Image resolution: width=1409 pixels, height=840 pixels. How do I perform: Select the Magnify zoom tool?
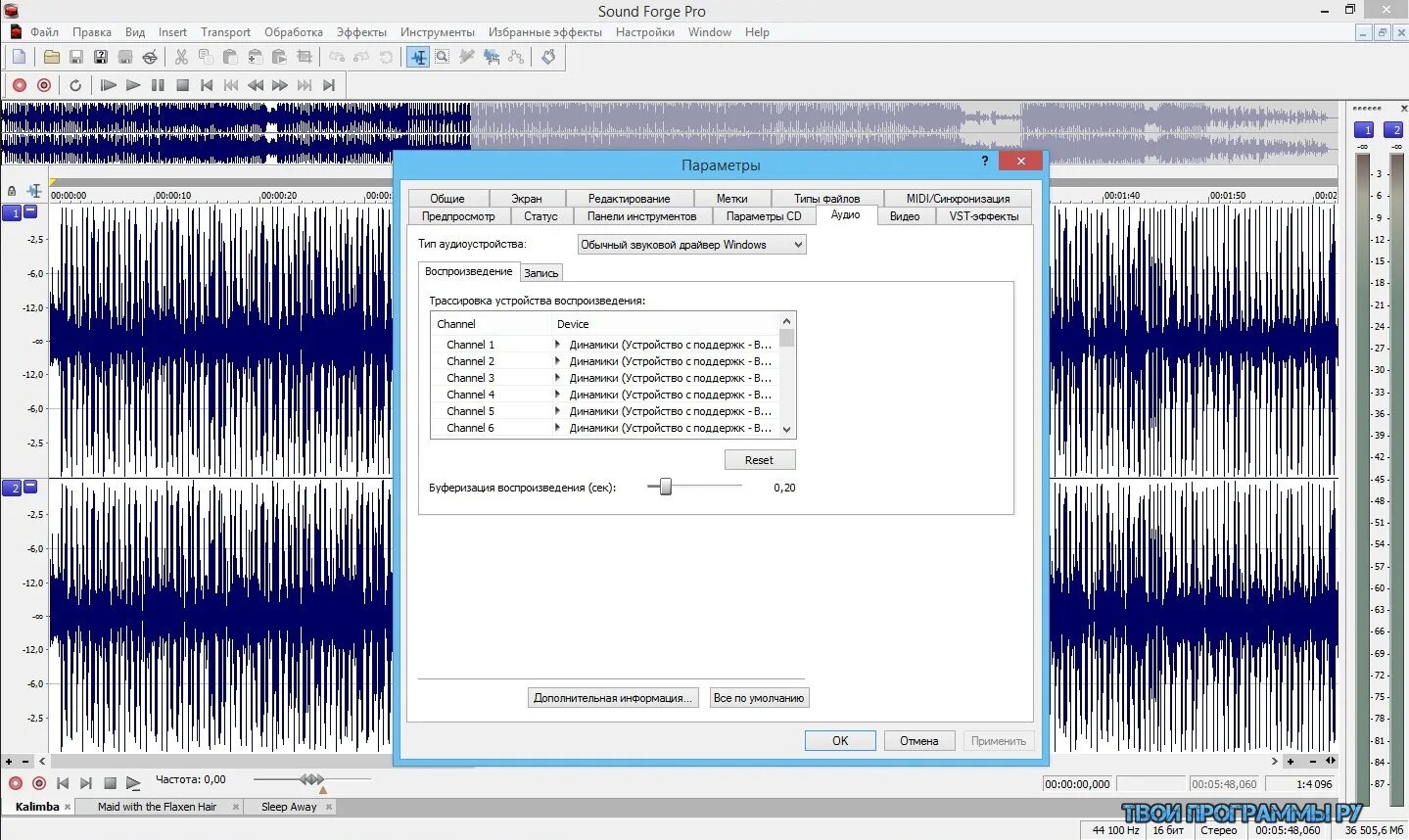(443, 57)
